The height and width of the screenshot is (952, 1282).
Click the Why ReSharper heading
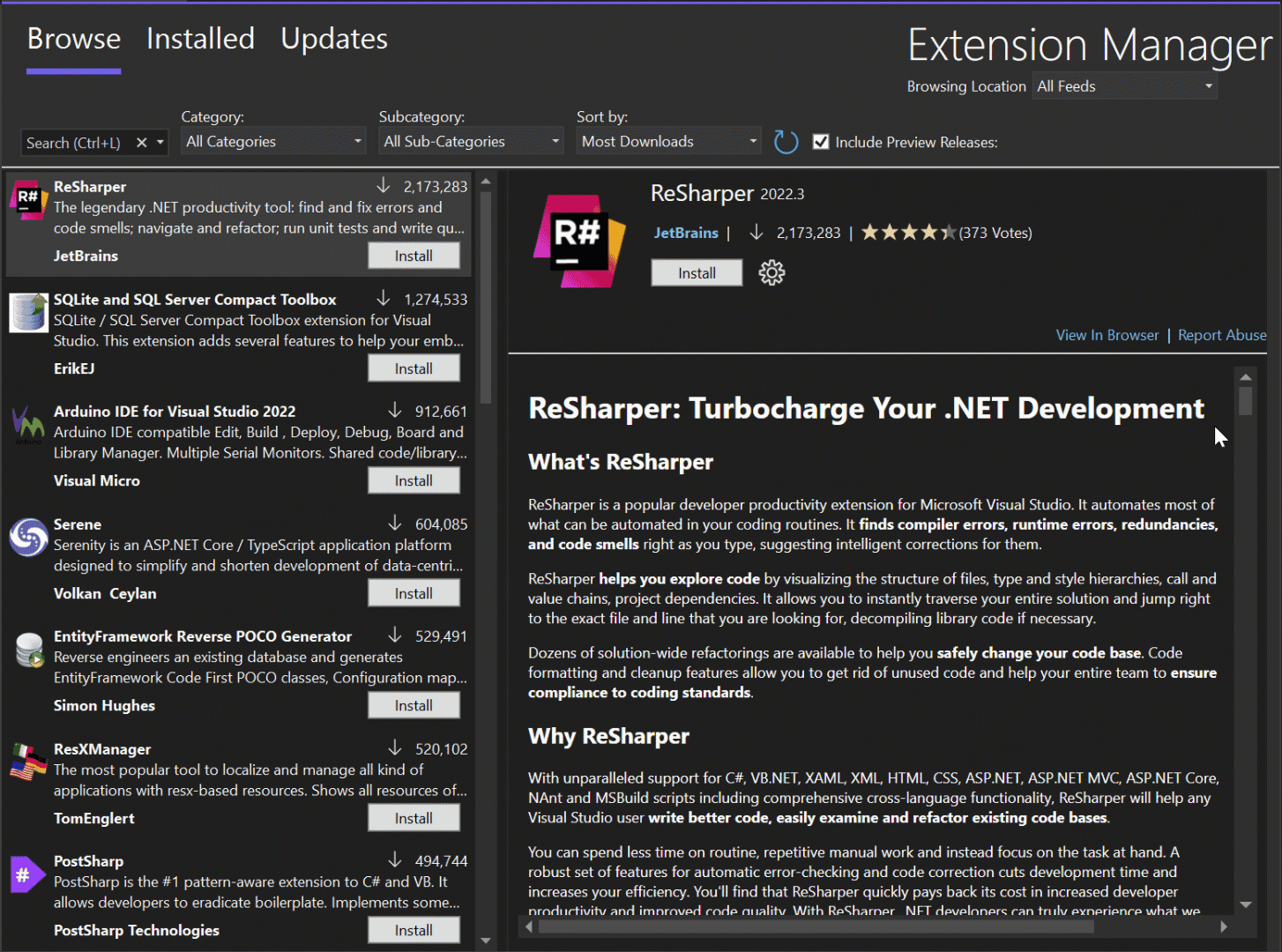pos(608,736)
